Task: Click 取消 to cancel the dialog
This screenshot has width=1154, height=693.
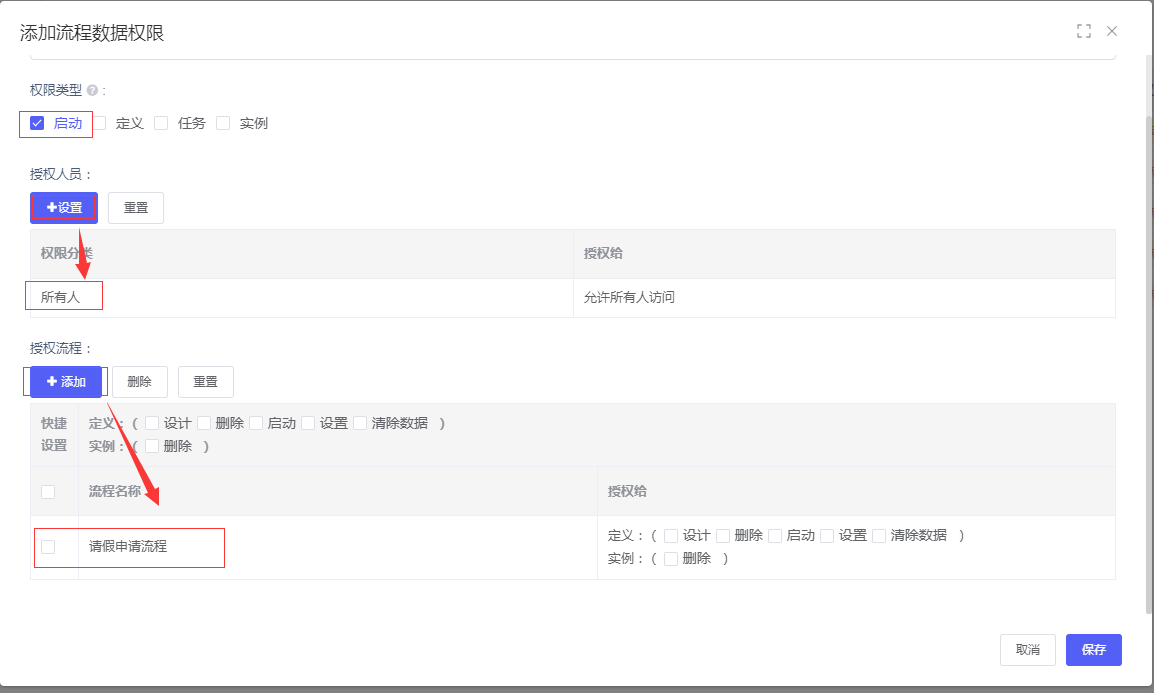Action: click(x=1027, y=650)
